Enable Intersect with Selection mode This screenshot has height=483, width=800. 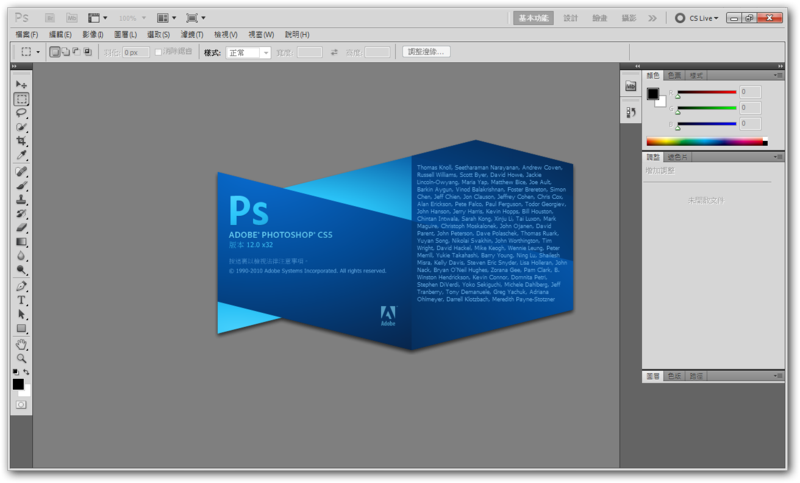pos(88,52)
